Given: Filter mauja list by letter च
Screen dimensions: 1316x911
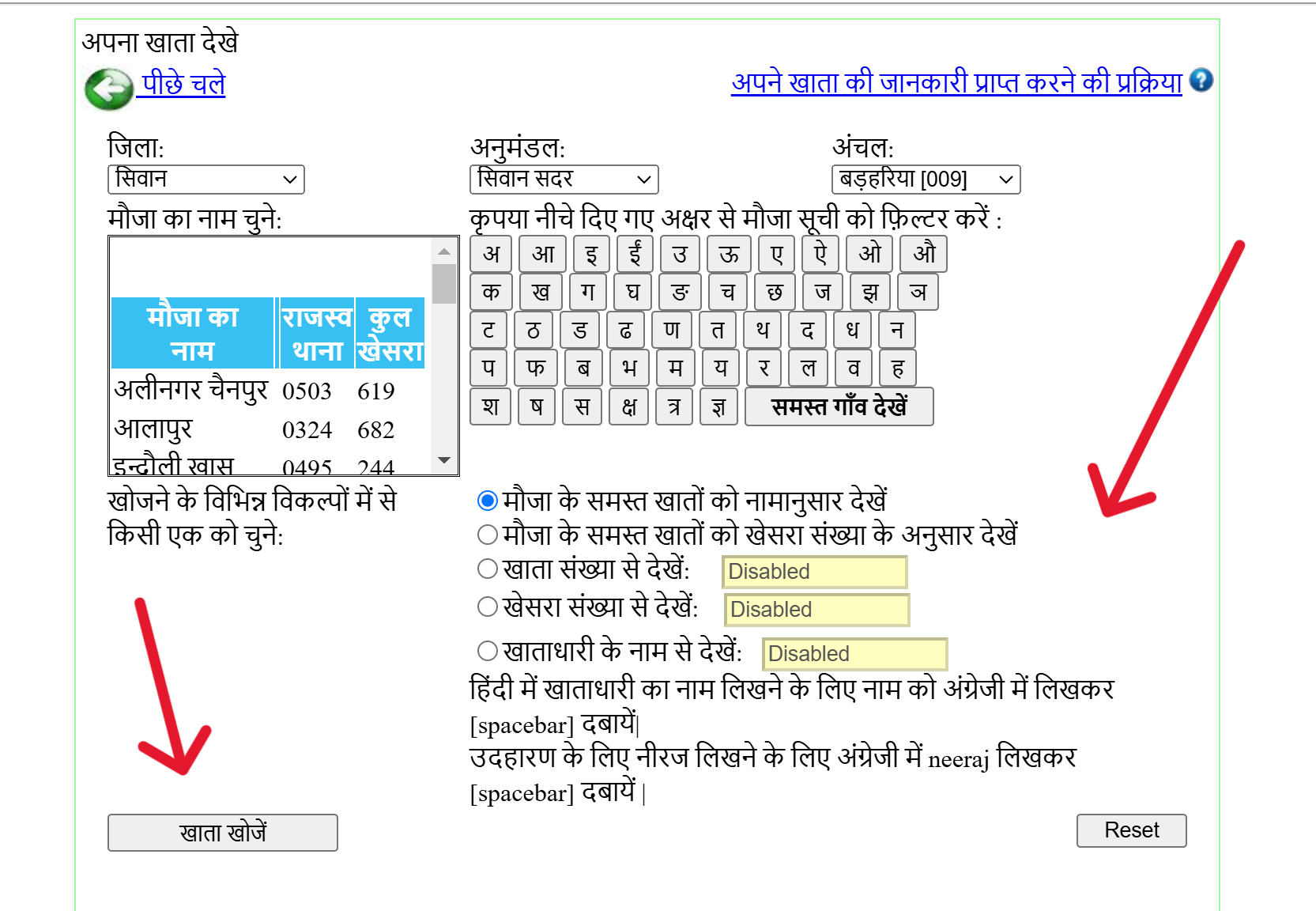Looking at the screenshot, I should [x=728, y=292].
